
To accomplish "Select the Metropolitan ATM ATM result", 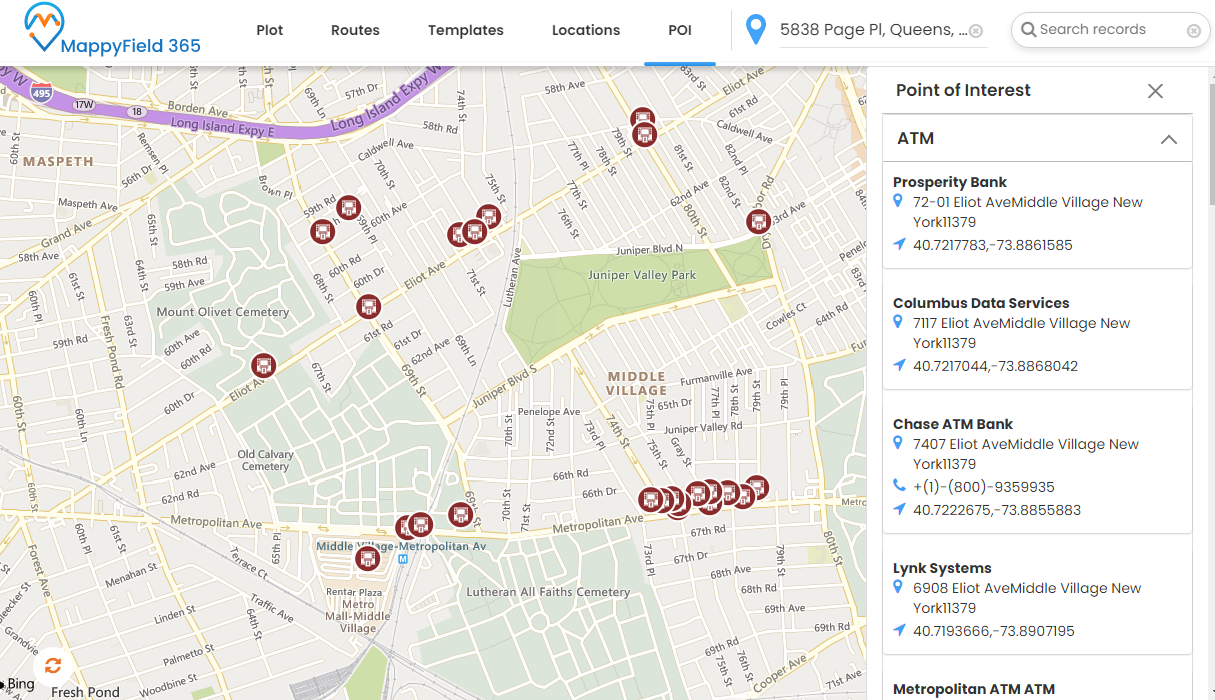I will (974, 689).
